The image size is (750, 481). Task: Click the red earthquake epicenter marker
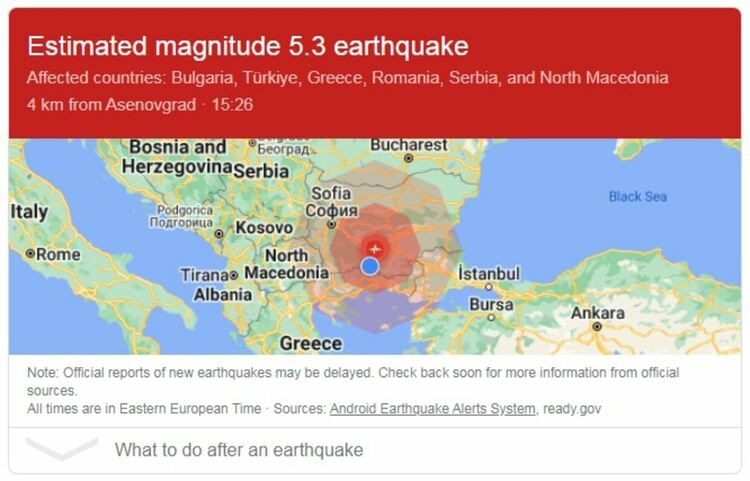pos(375,249)
